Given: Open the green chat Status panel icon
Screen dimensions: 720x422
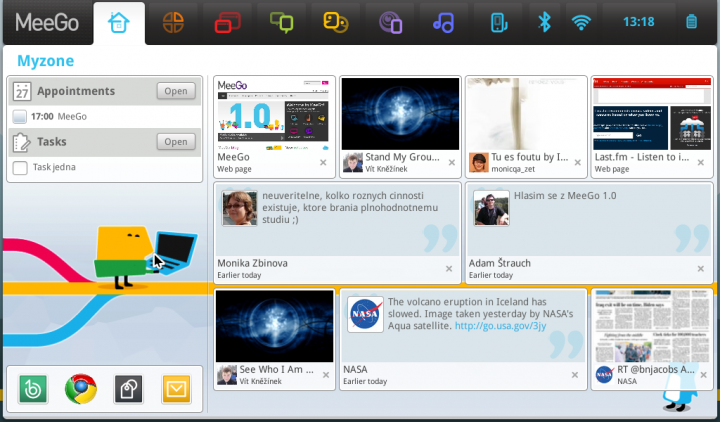Looking at the screenshot, I should point(281,23).
